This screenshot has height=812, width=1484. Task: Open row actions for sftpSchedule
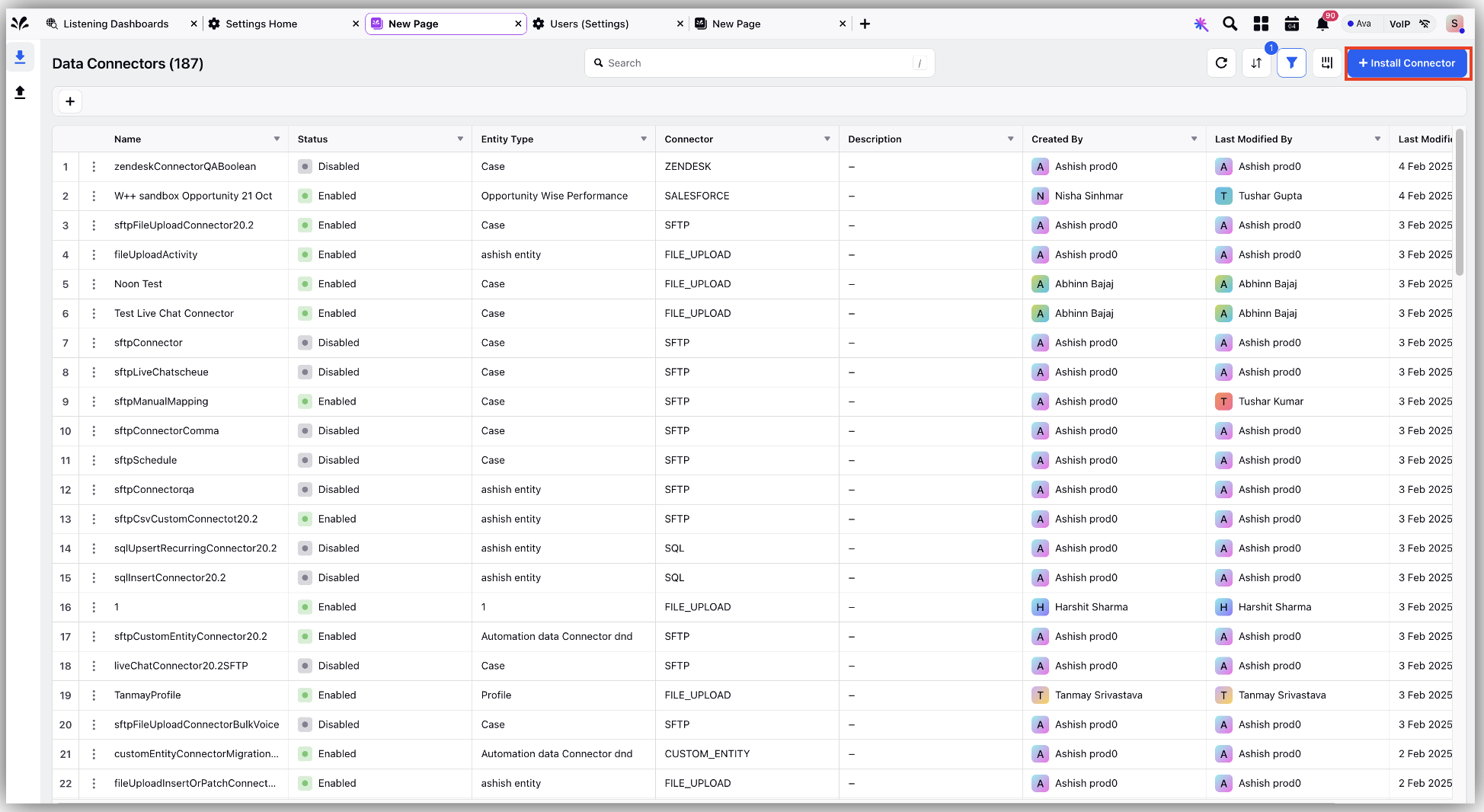pyautogui.click(x=94, y=460)
